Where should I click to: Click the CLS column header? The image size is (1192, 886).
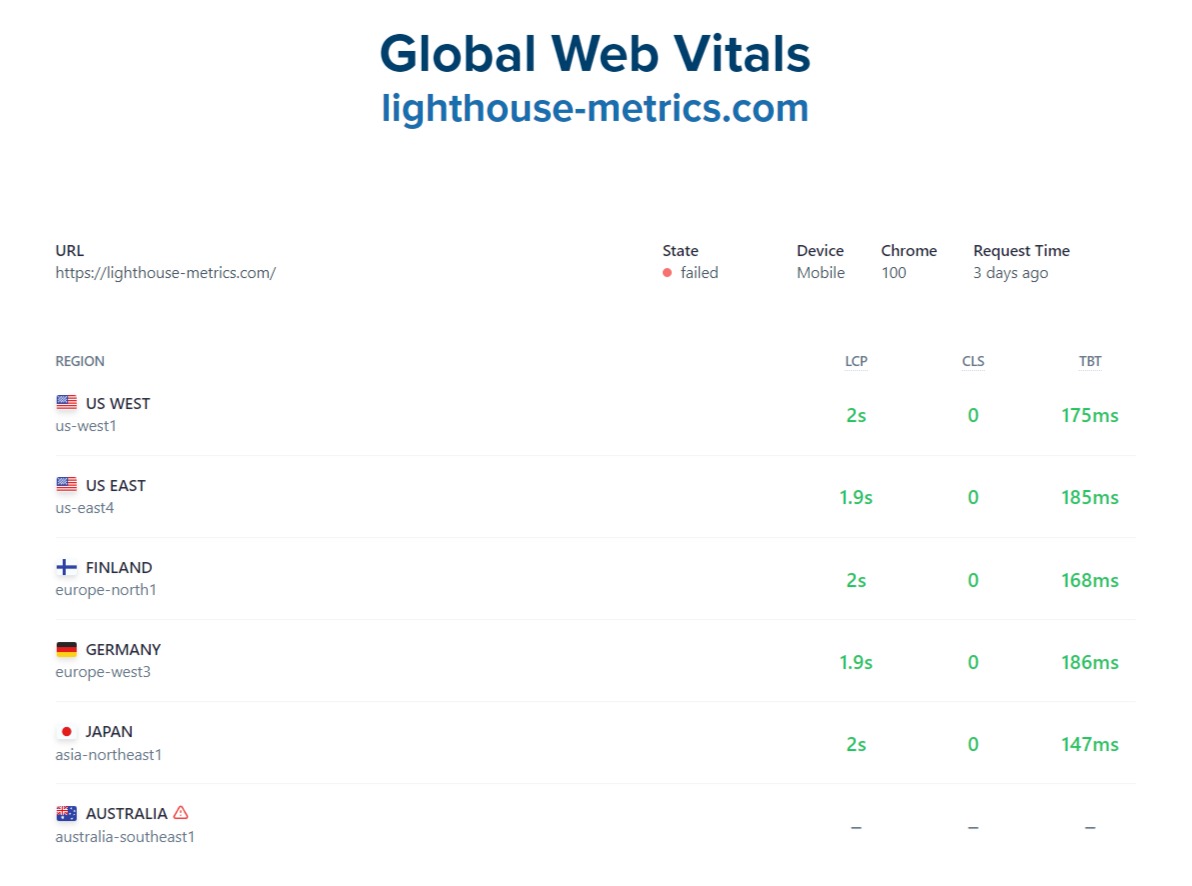coord(973,360)
